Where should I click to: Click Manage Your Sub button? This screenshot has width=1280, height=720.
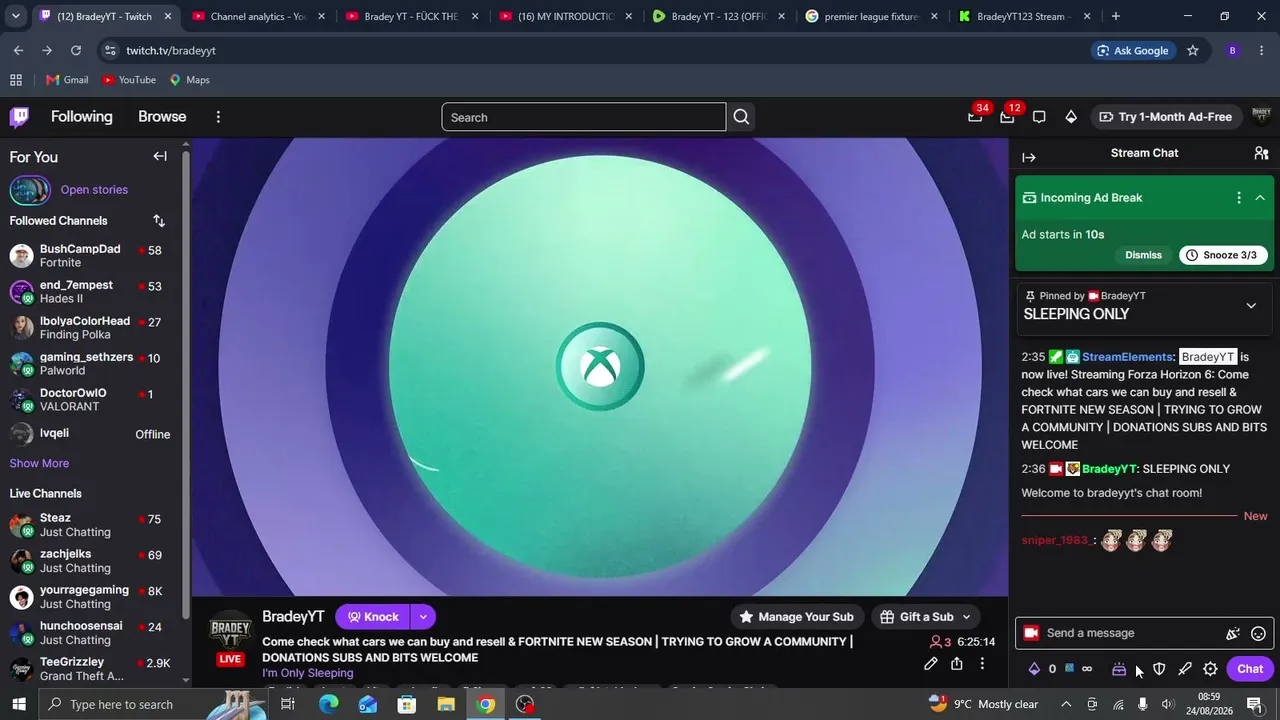[796, 617]
